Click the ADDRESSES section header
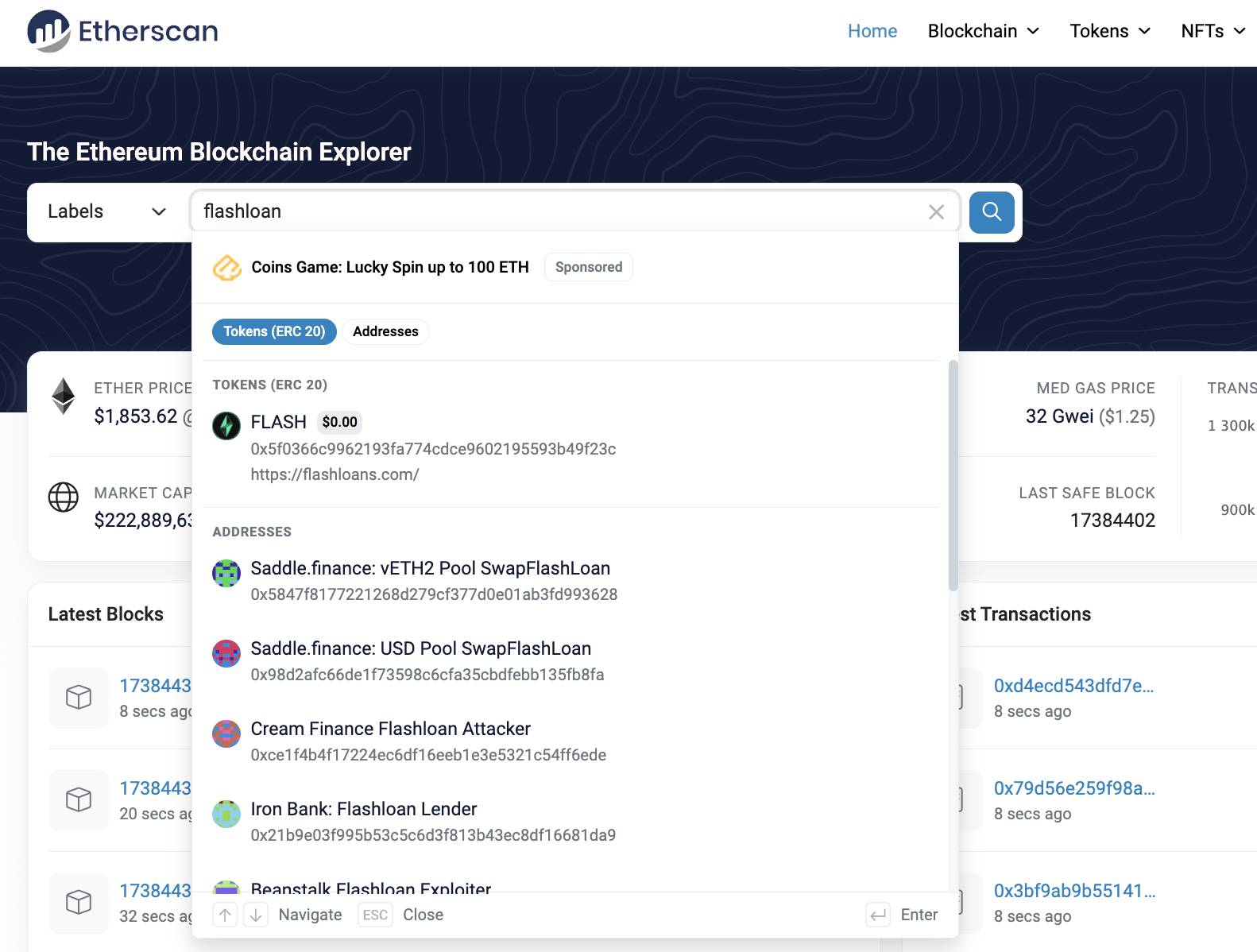Viewport: 1257px width, 952px height. coord(252,532)
